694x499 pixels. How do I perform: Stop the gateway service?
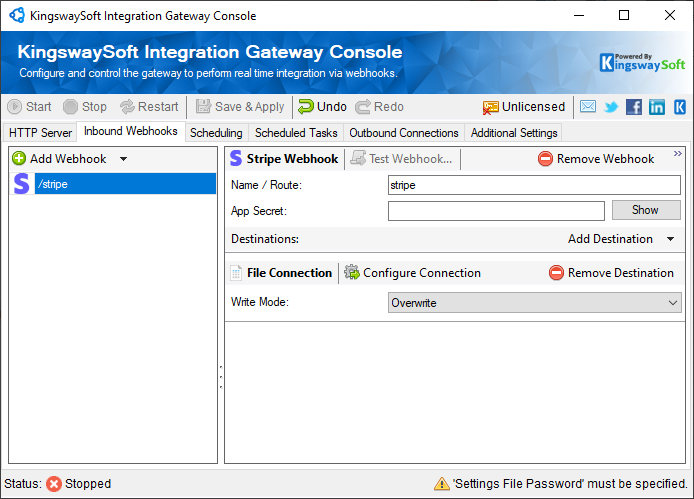click(x=85, y=107)
